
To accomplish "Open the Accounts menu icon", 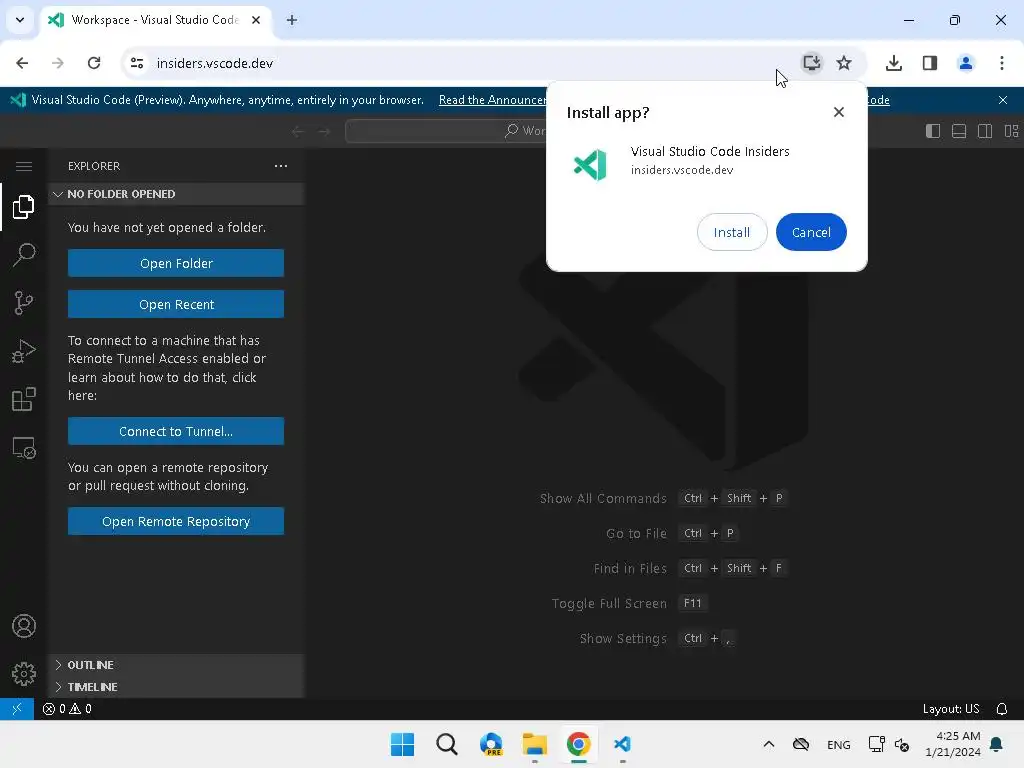I will [24, 626].
